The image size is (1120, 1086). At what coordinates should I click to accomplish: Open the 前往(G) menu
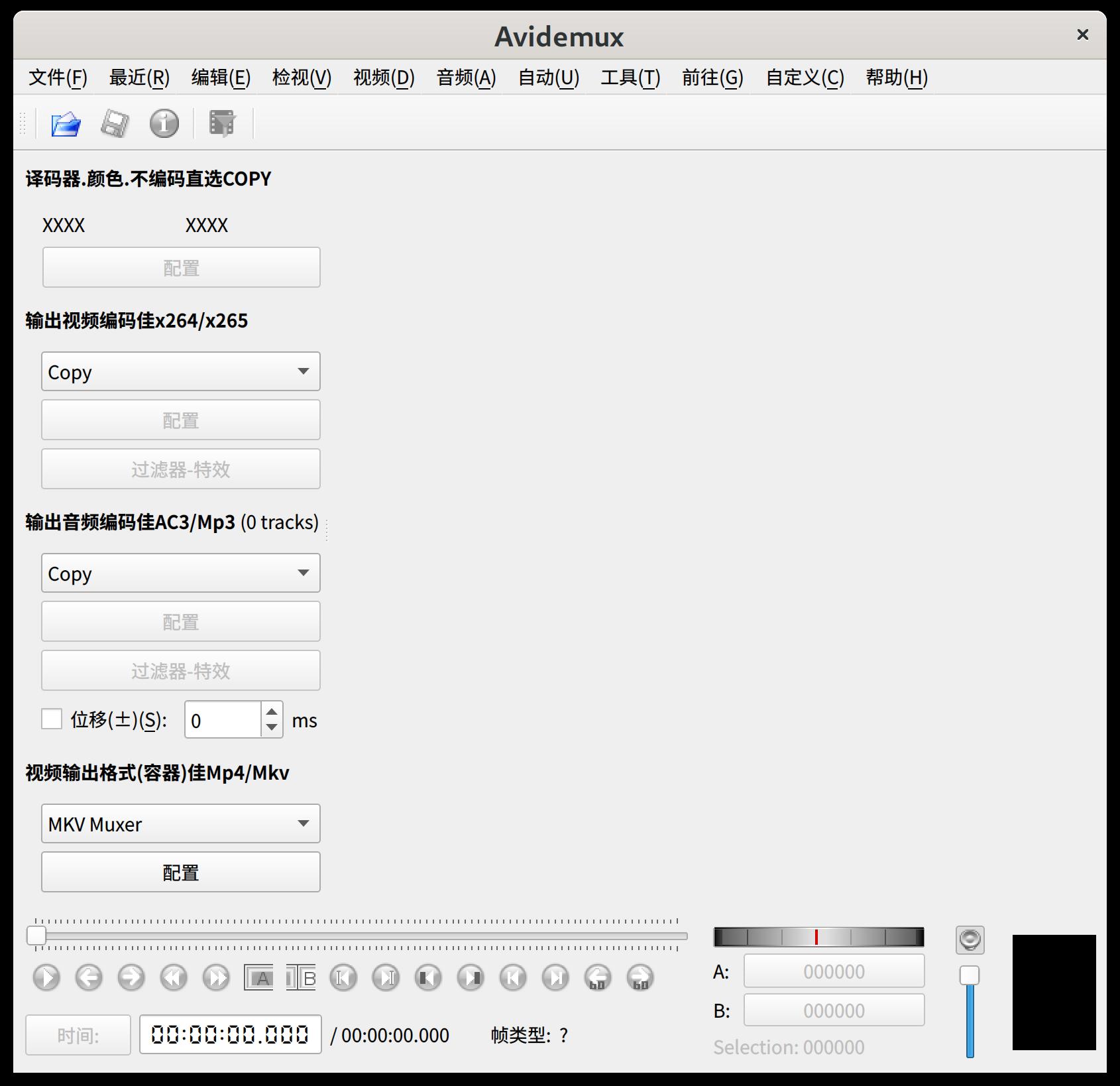pyautogui.click(x=712, y=78)
